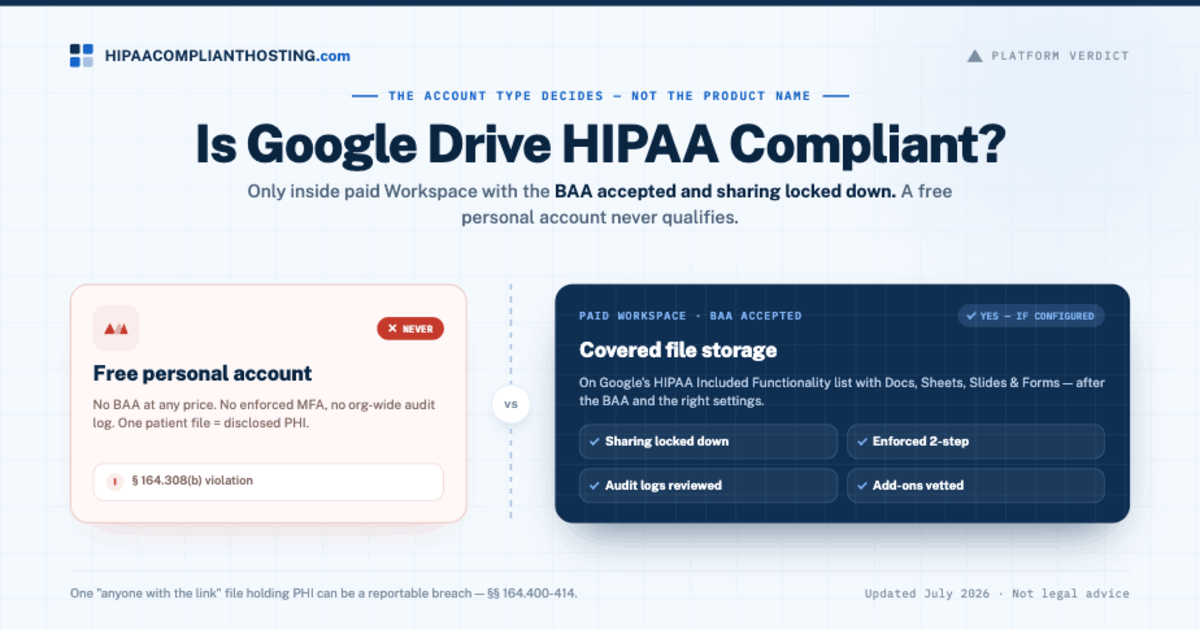Click the "YES — IF CONFIGURED" badge

[x=1031, y=316]
